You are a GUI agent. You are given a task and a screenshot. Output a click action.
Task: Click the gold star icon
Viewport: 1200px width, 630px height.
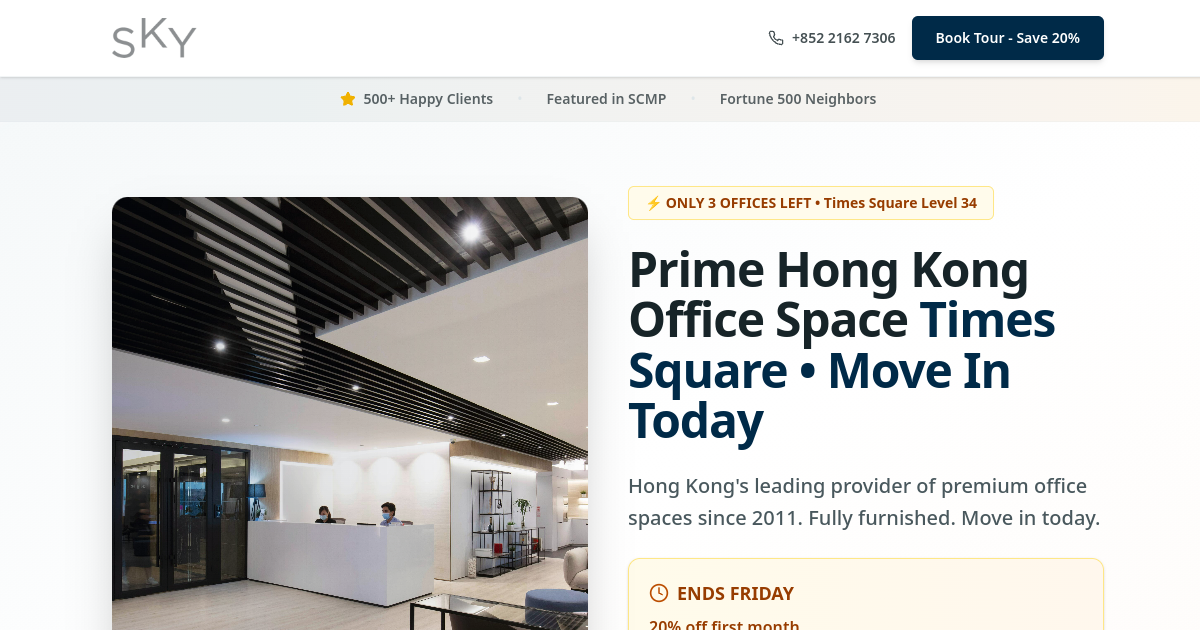(348, 99)
